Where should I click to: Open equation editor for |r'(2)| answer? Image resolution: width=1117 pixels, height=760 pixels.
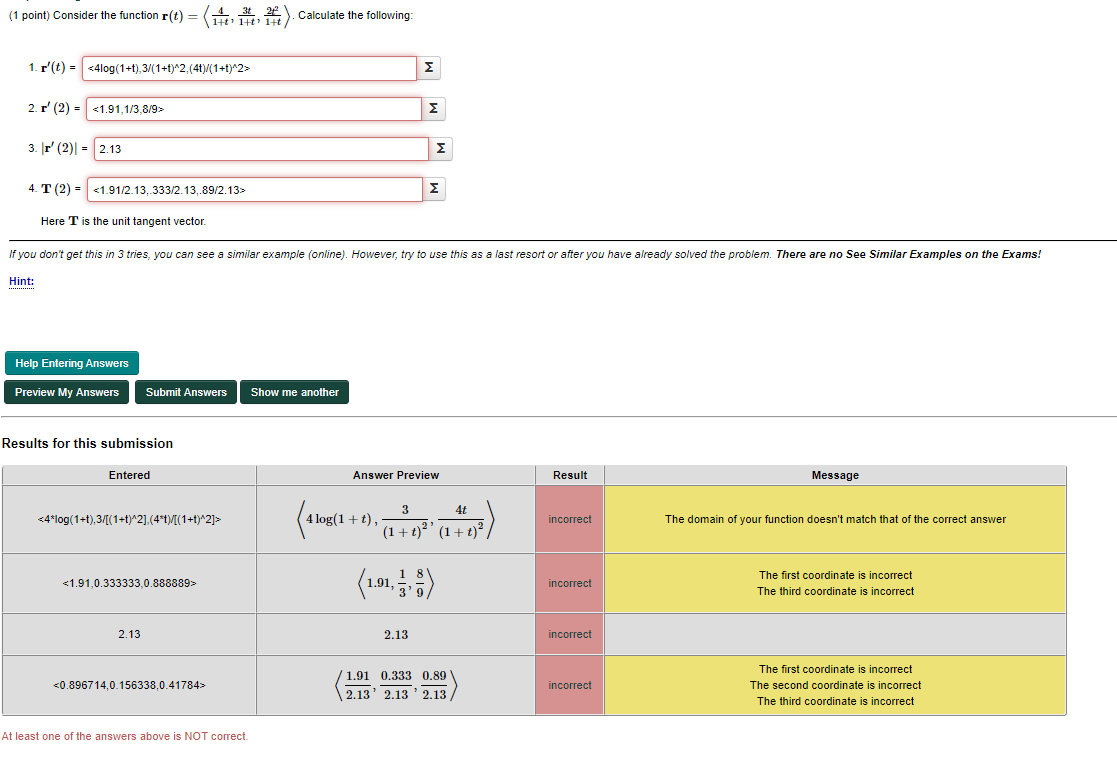(x=440, y=148)
